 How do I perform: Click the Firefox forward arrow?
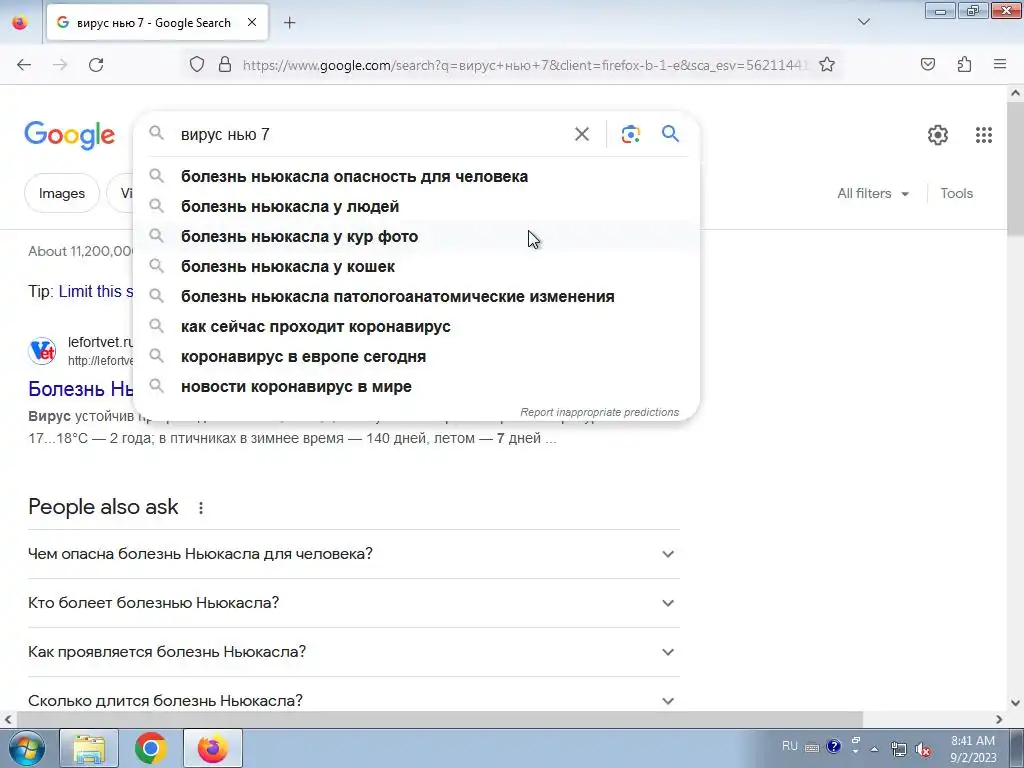point(60,65)
